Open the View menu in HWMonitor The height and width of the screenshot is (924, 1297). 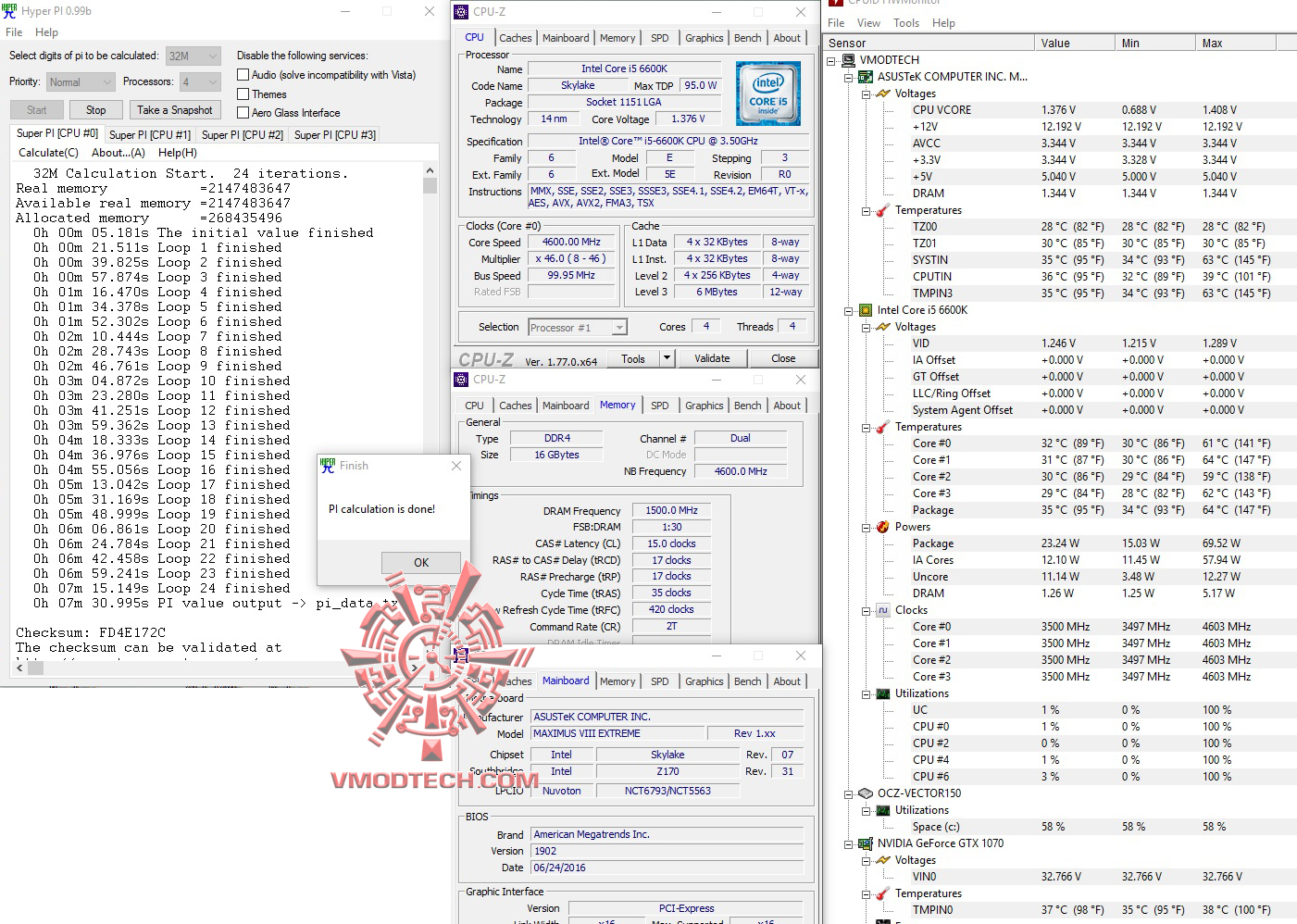[x=868, y=23]
